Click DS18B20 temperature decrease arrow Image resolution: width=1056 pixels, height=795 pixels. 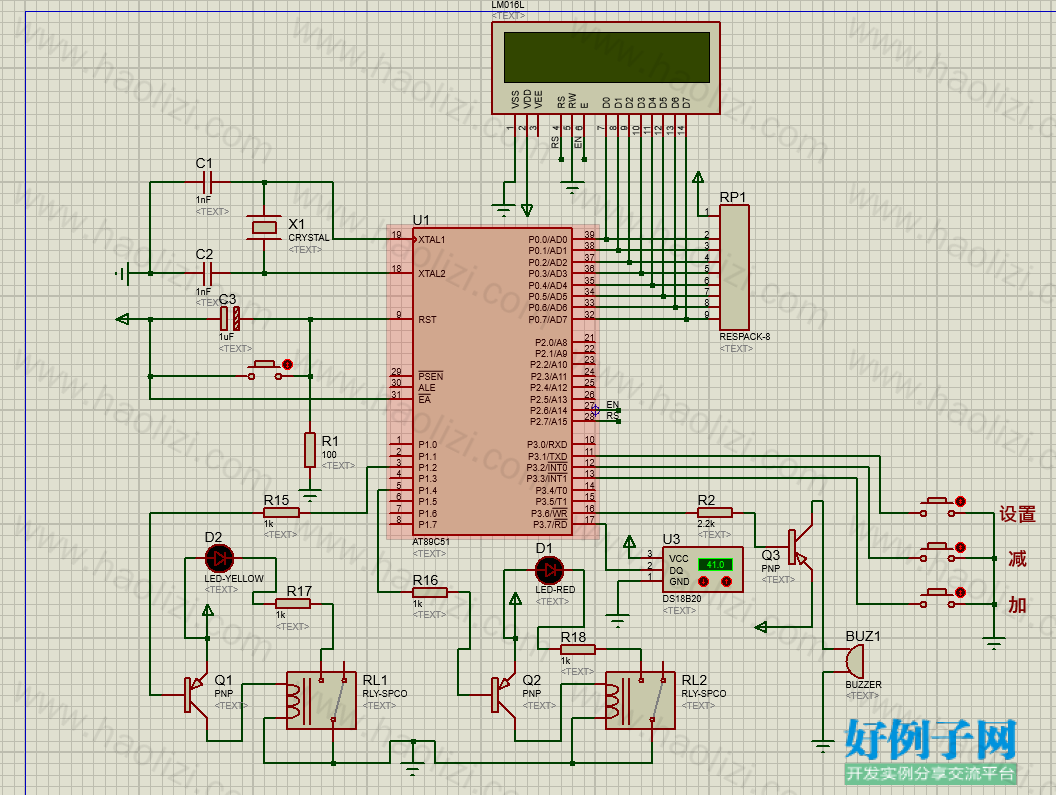coord(704,581)
